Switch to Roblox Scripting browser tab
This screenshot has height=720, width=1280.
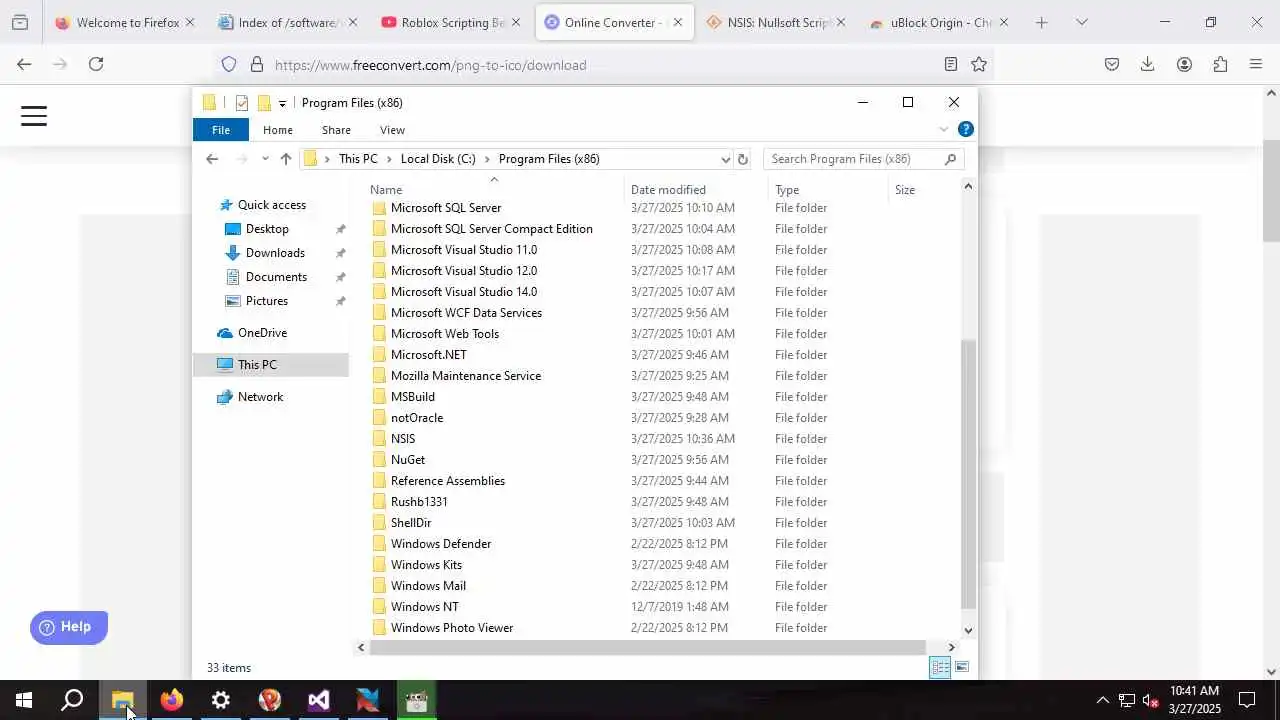(453, 22)
